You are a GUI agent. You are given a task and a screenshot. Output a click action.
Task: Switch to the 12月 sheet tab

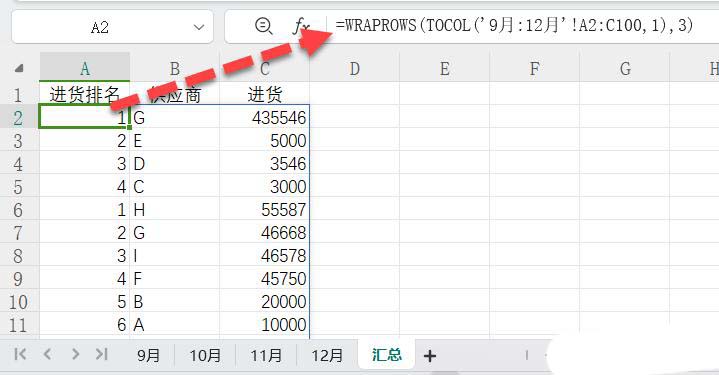click(x=327, y=355)
